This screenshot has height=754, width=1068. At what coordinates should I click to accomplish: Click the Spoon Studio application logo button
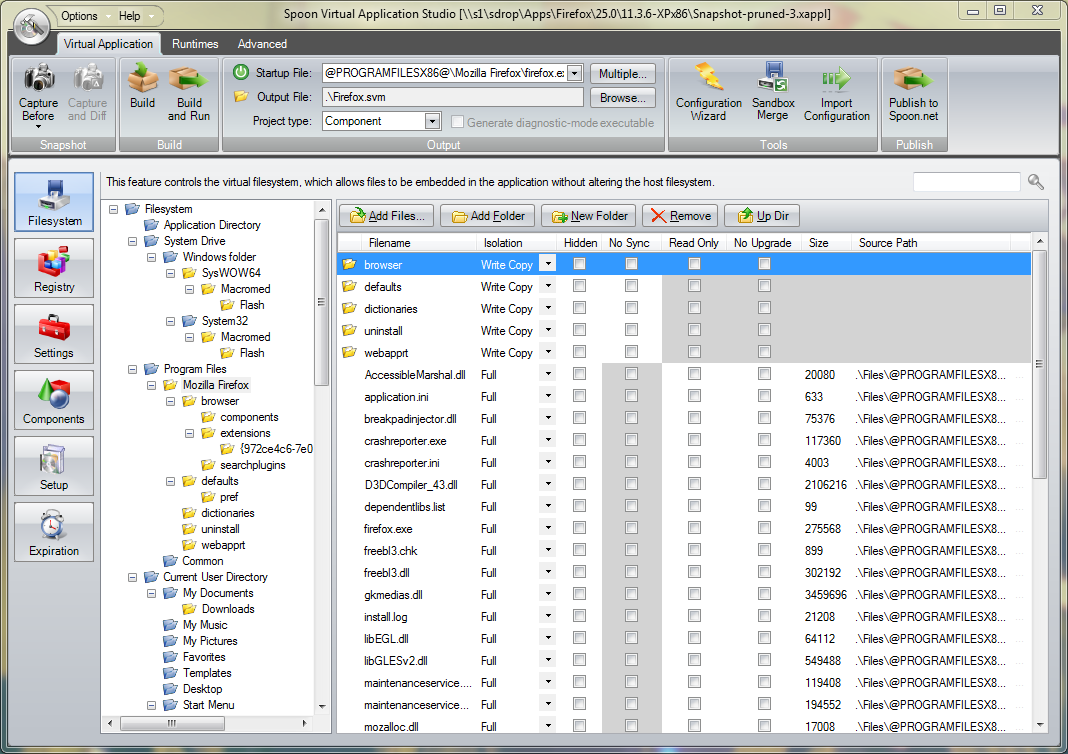[31, 26]
